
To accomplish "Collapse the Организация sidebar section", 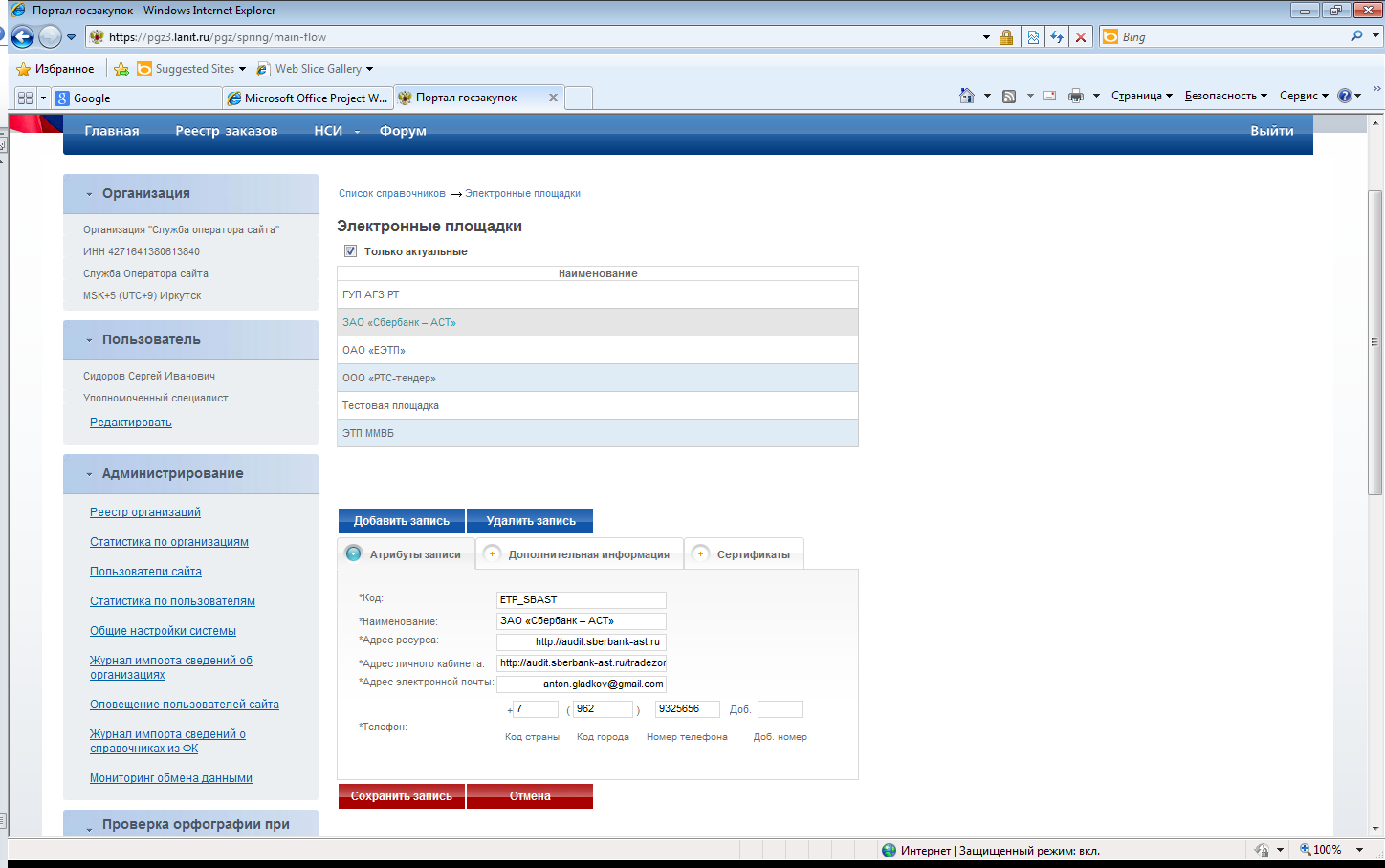I will [x=89, y=194].
